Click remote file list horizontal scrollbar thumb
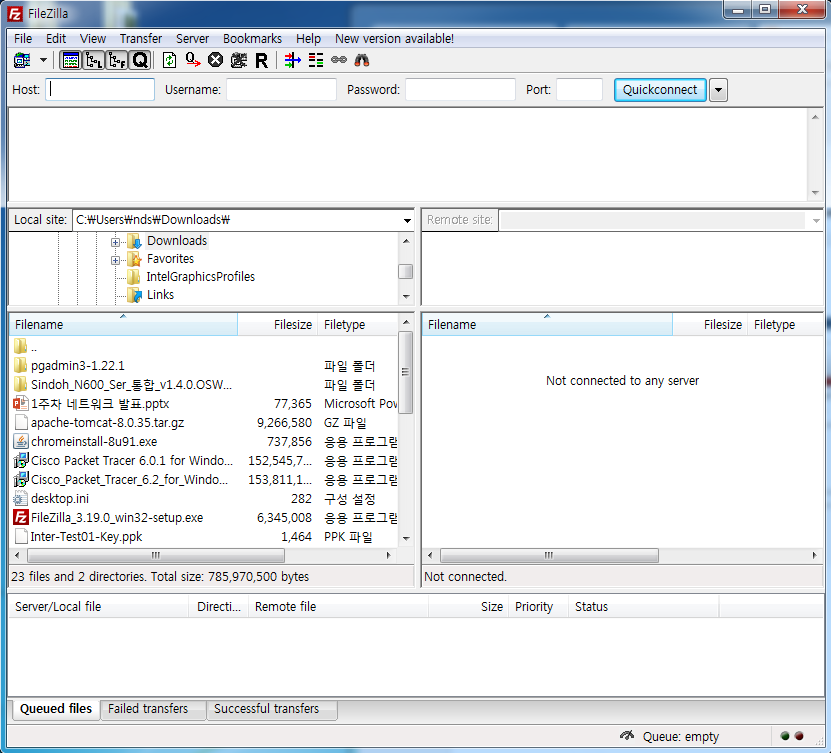Viewport: 831px width, 753px height. coord(549,556)
